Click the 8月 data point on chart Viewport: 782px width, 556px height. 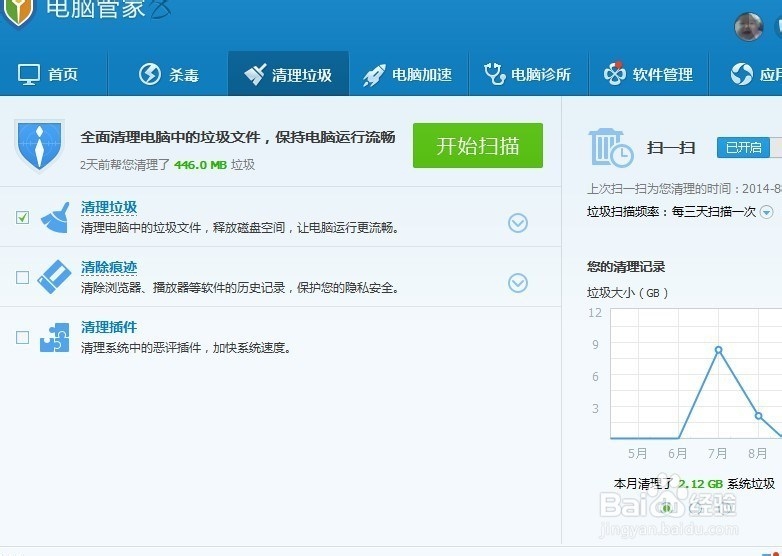(759, 415)
